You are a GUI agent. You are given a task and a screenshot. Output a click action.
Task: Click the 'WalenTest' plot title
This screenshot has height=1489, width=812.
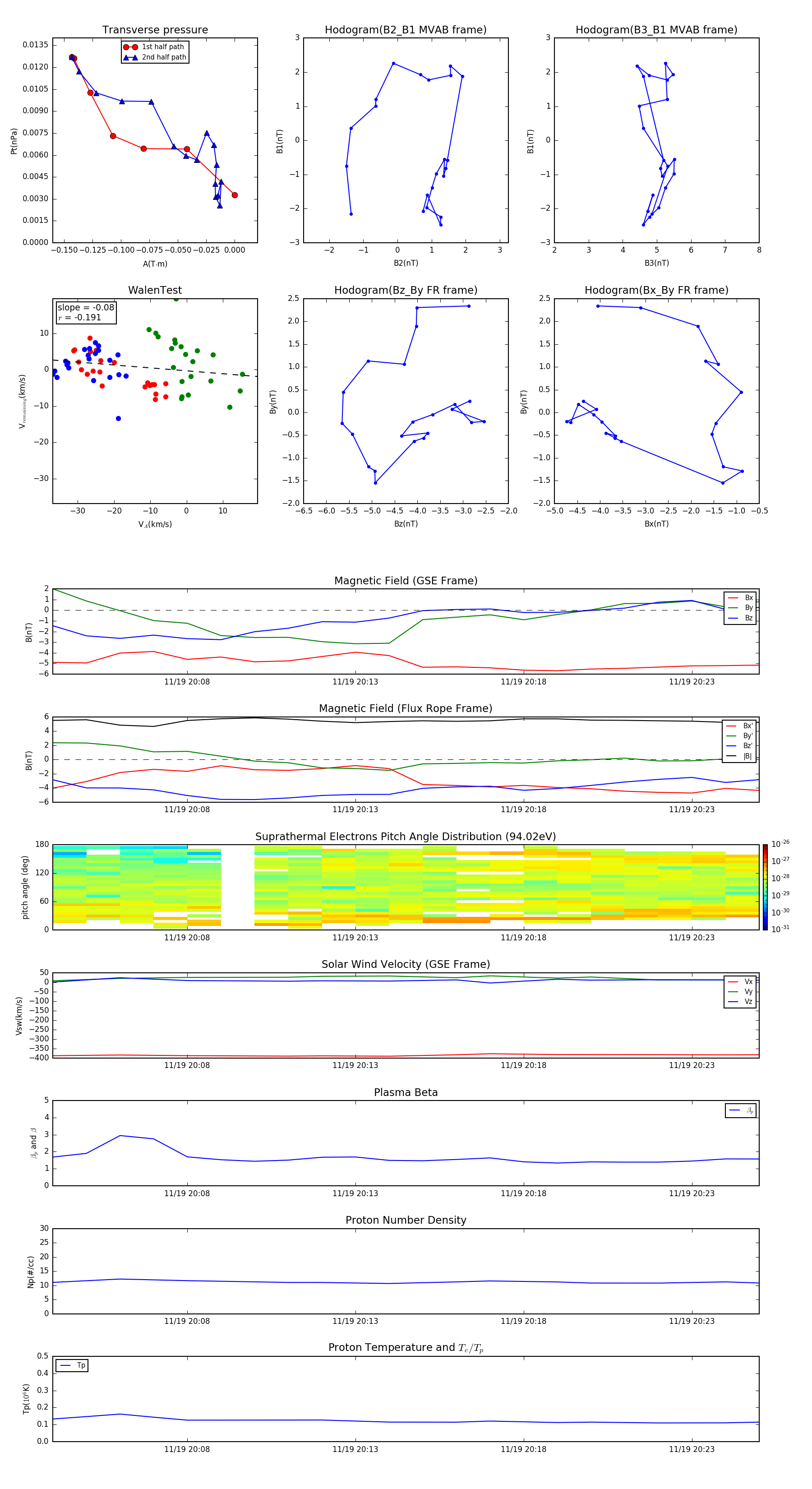point(155,290)
